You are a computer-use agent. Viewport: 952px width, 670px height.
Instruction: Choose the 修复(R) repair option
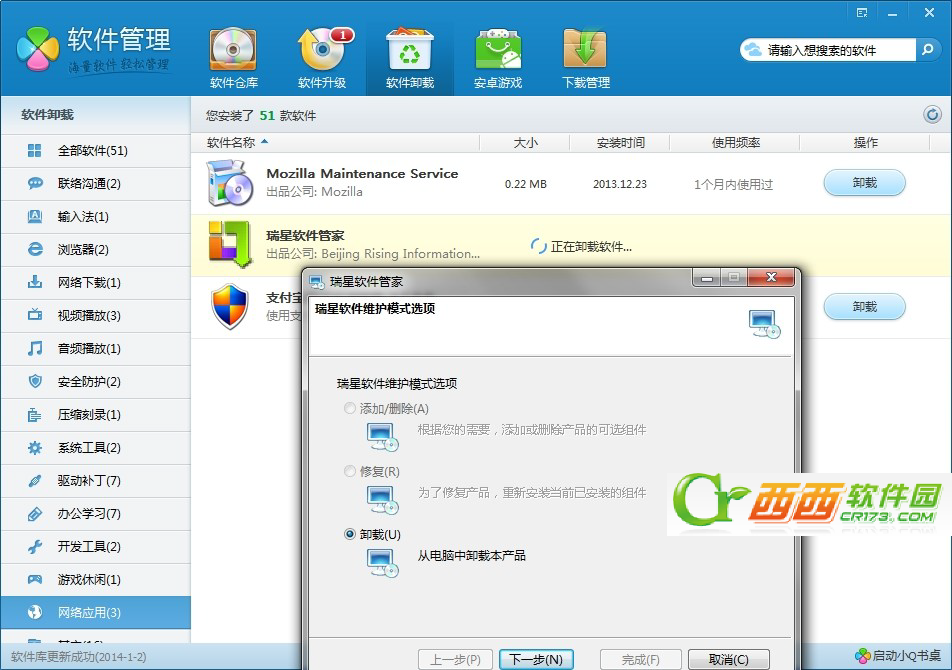(350, 471)
